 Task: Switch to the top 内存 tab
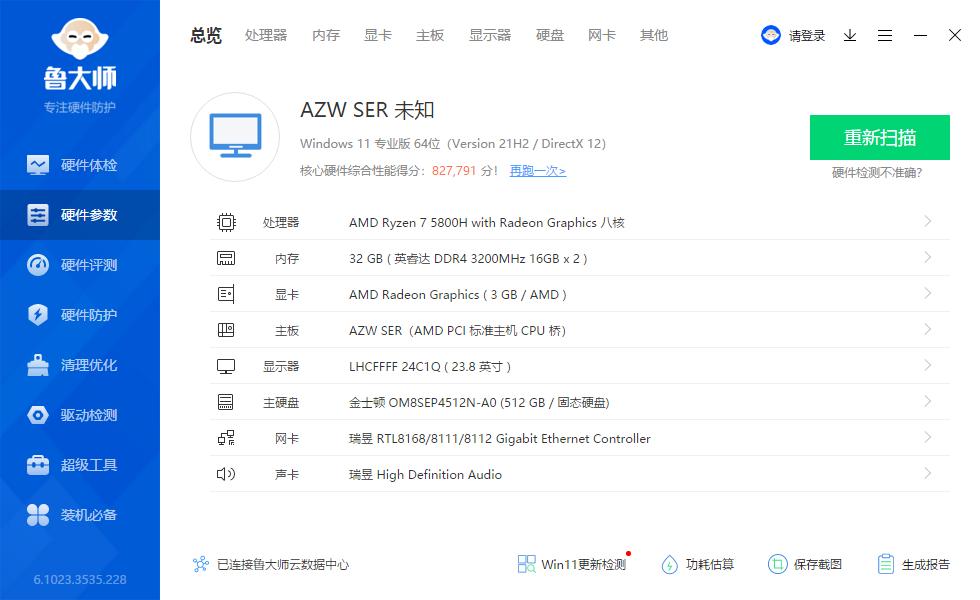[x=326, y=36]
